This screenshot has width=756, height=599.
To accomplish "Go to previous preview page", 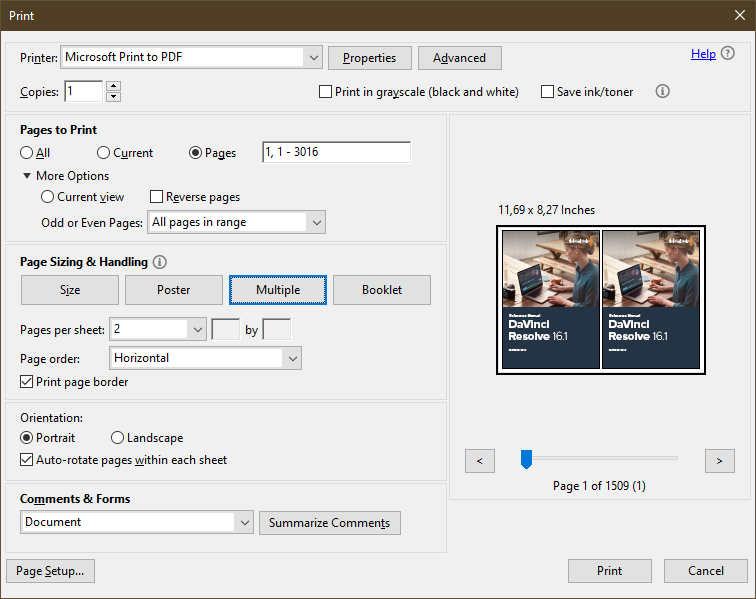I will coord(480,461).
